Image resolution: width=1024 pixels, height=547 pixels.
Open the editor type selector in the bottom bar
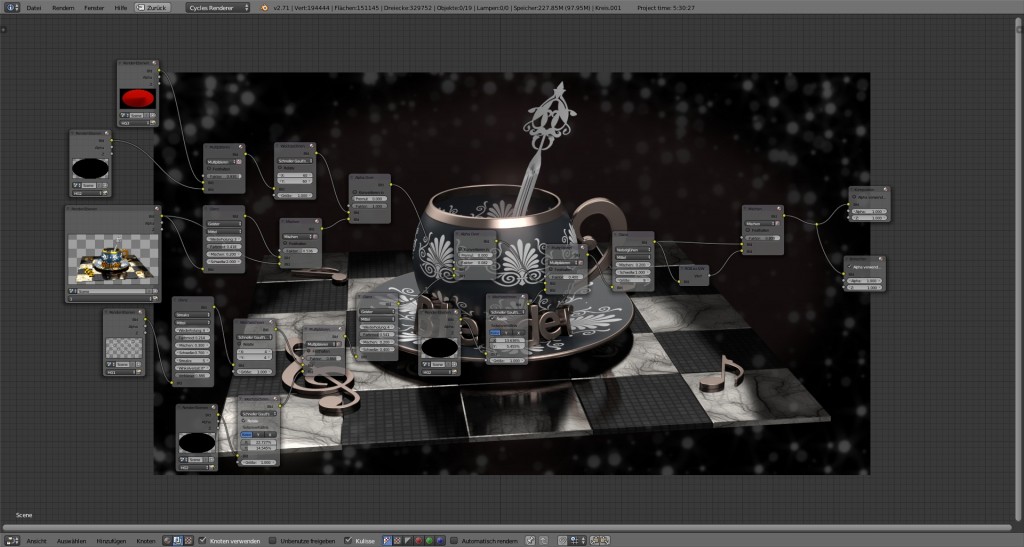click(12, 540)
